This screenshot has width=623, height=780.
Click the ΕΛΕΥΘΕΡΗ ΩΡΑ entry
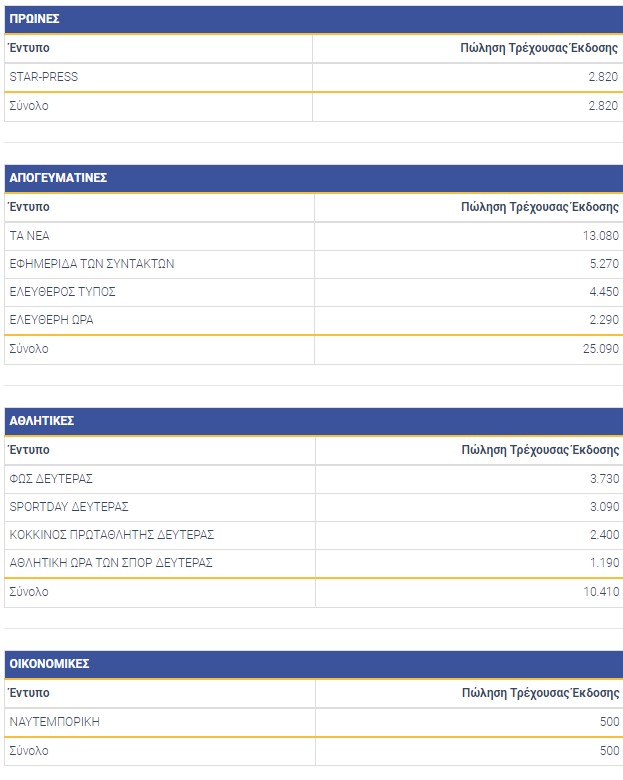coord(52,320)
